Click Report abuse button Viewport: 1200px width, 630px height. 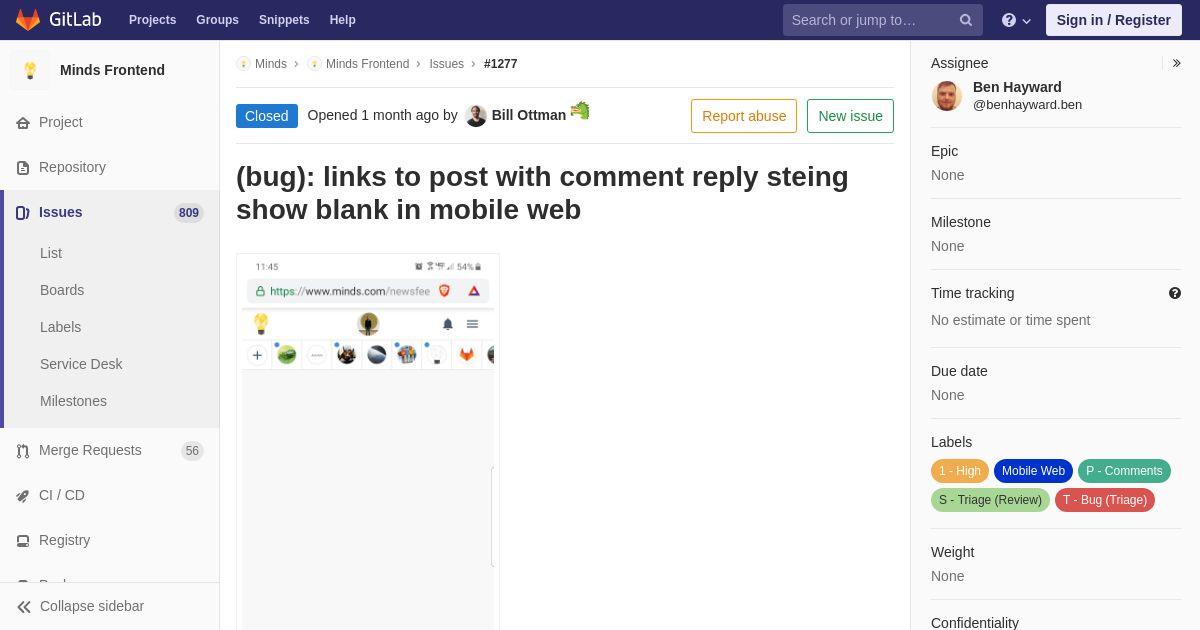click(744, 116)
